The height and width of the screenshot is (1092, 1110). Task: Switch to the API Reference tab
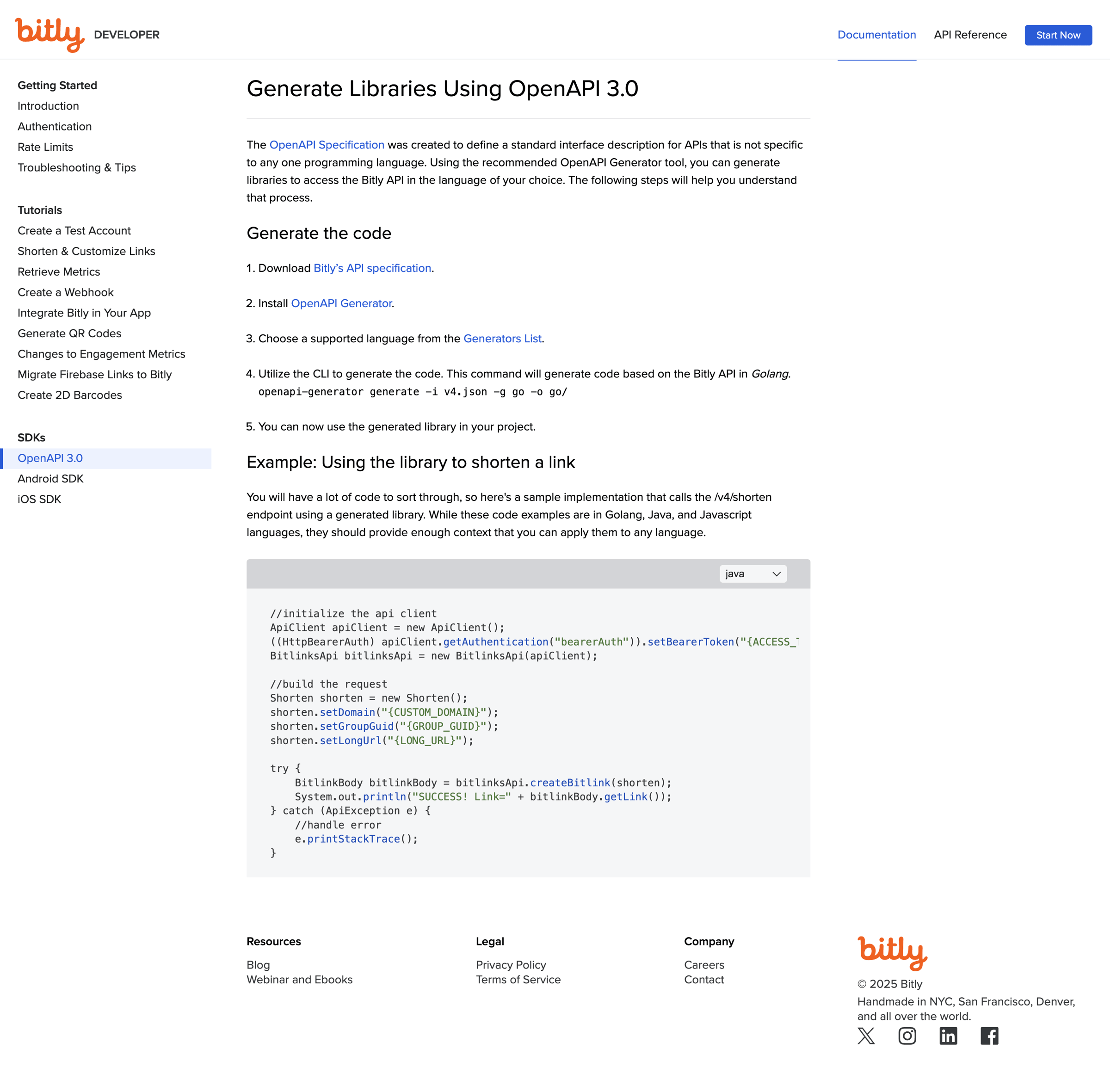coord(970,34)
